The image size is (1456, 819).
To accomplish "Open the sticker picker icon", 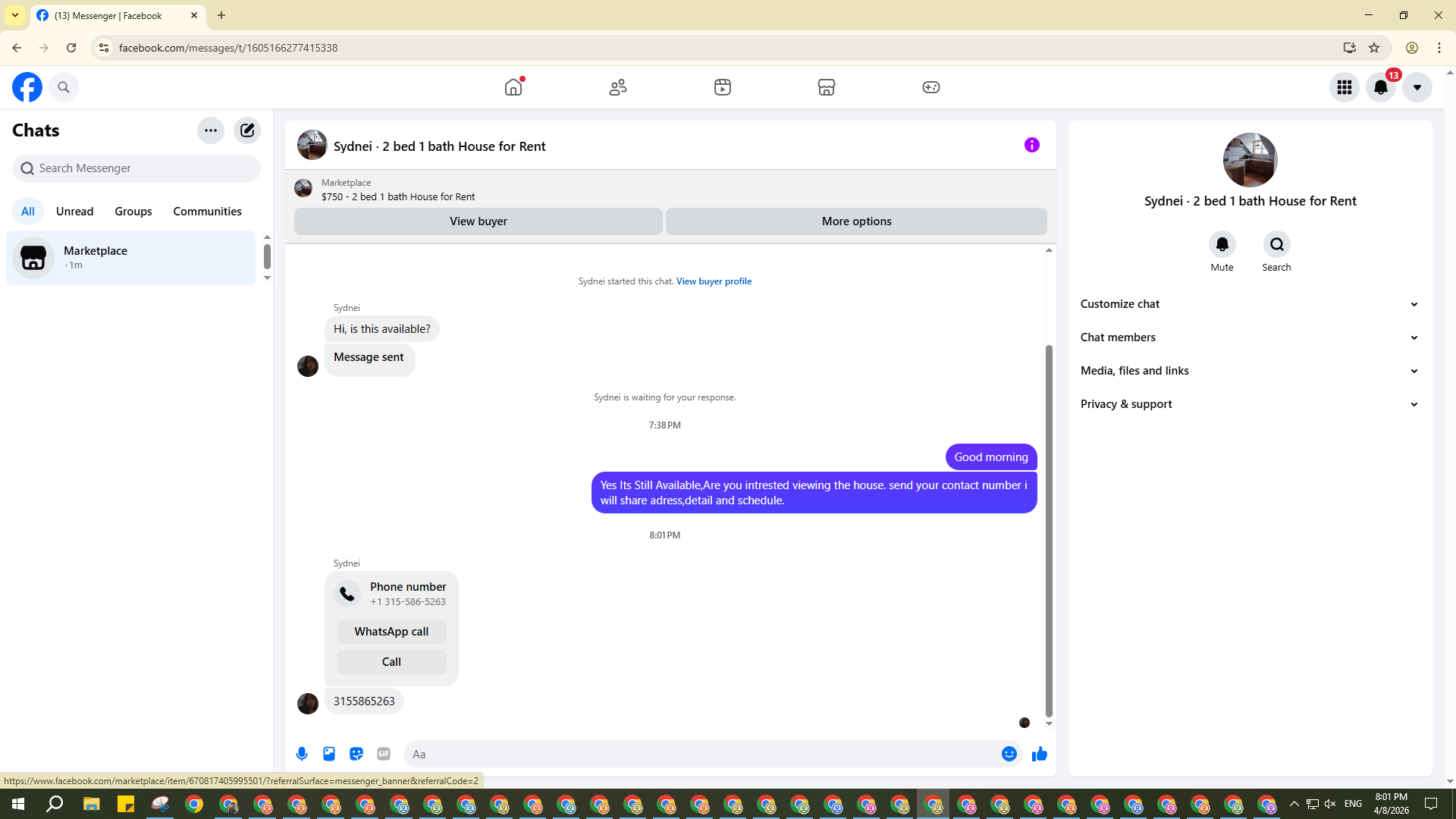I will coord(356,754).
